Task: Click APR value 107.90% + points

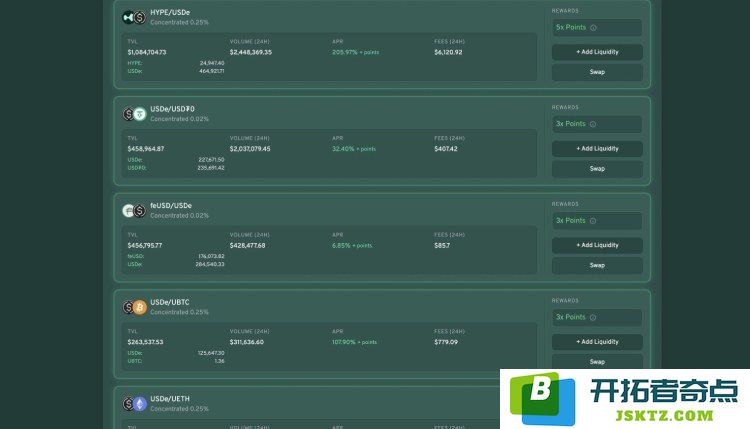Action: click(x=354, y=342)
